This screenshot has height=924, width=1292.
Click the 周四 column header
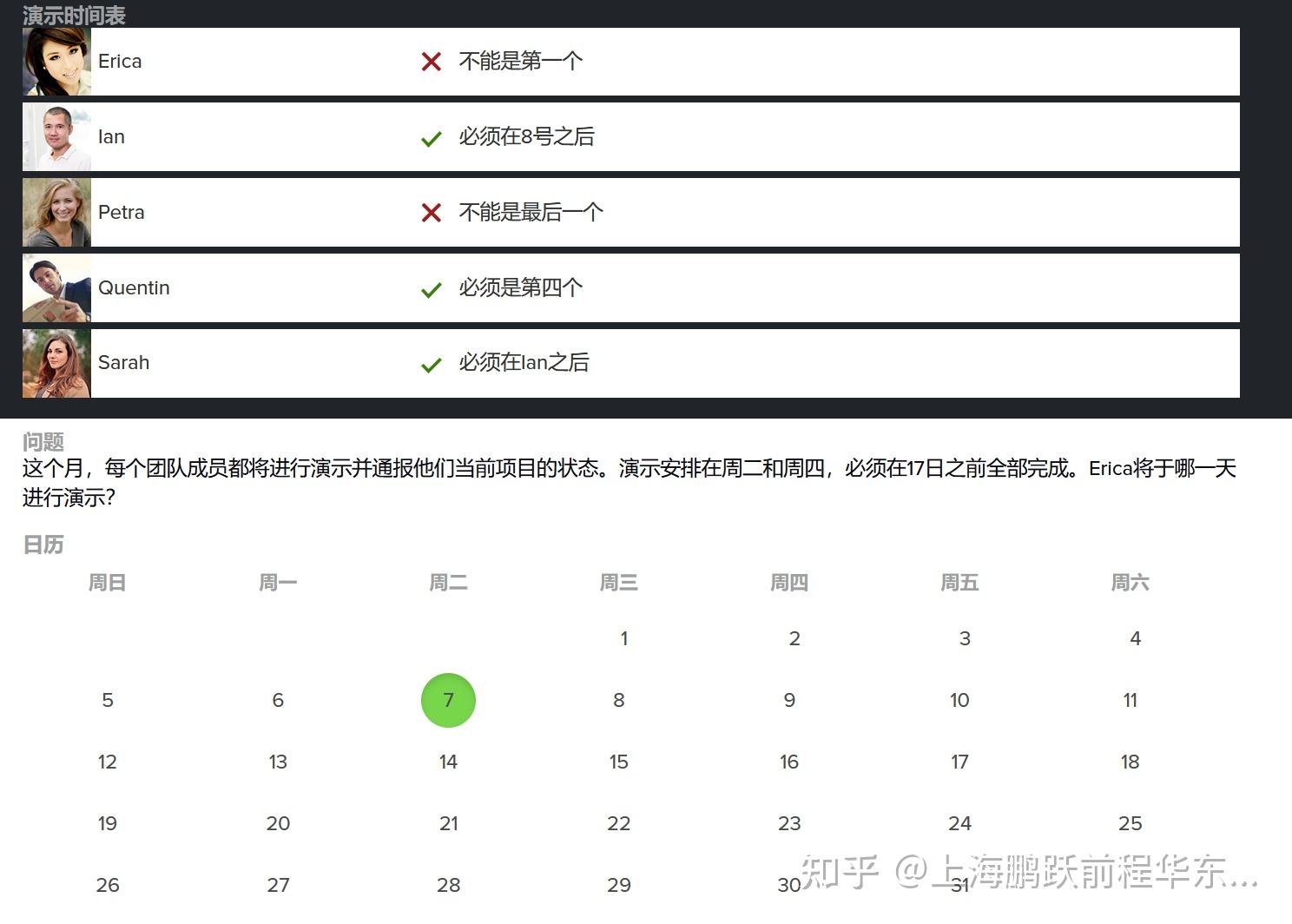click(788, 583)
